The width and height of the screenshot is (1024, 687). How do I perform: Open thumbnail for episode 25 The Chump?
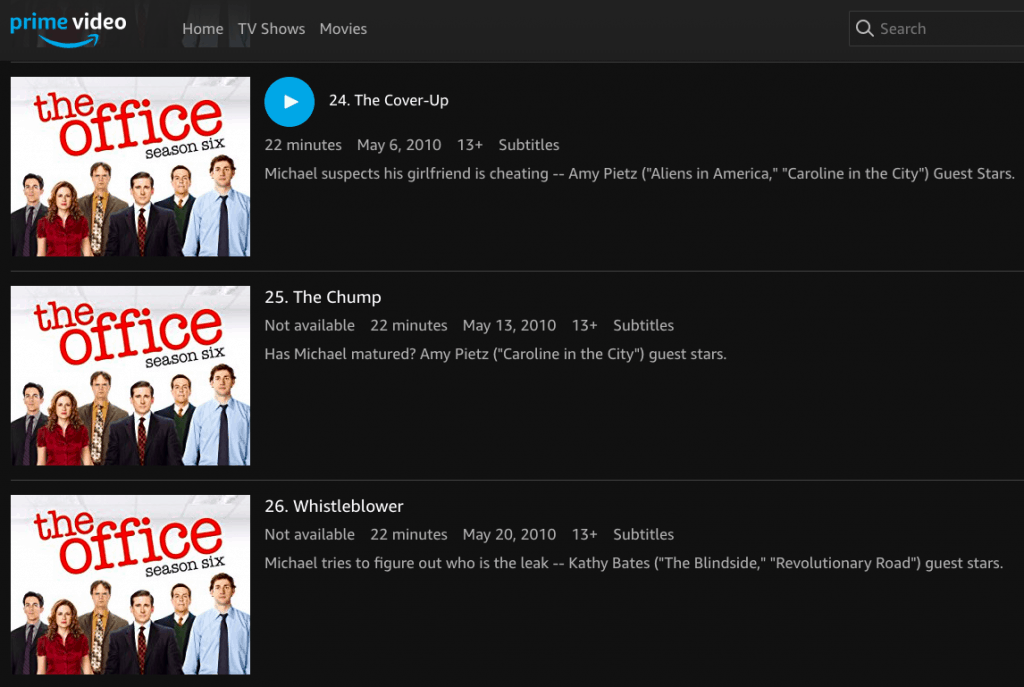point(131,375)
